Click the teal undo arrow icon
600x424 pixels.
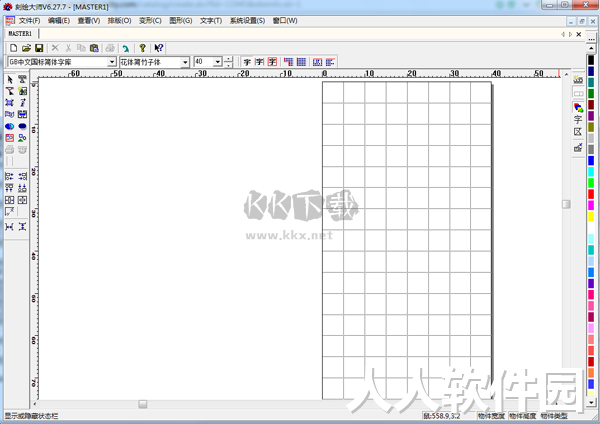coord(126,48)
